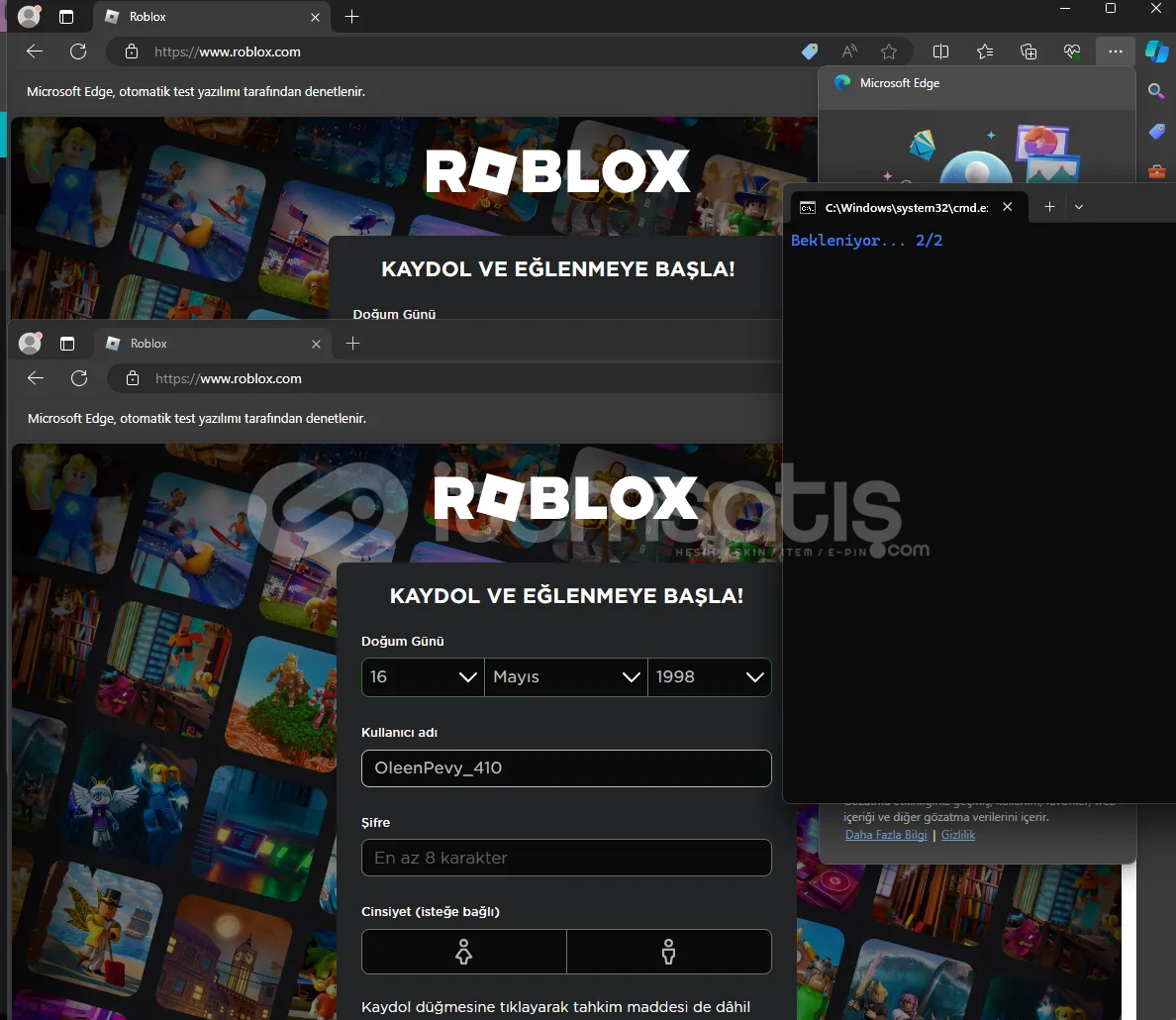Add this page to favorites with the star
Viewport: 1176px width, 1020px height.
pyautogui.click(x=889, y=51)
